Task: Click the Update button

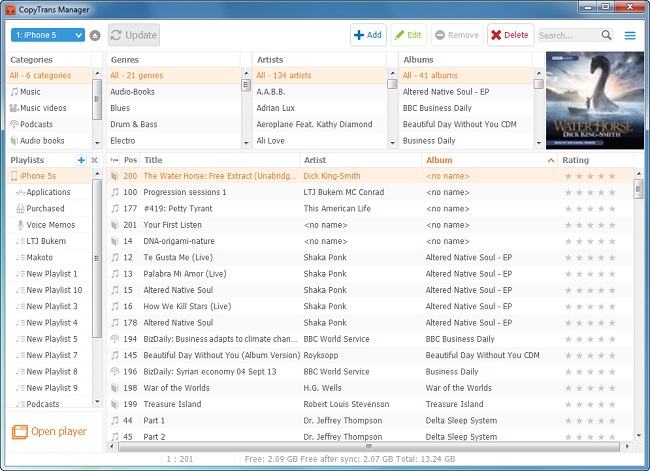Action: [134, 35]
